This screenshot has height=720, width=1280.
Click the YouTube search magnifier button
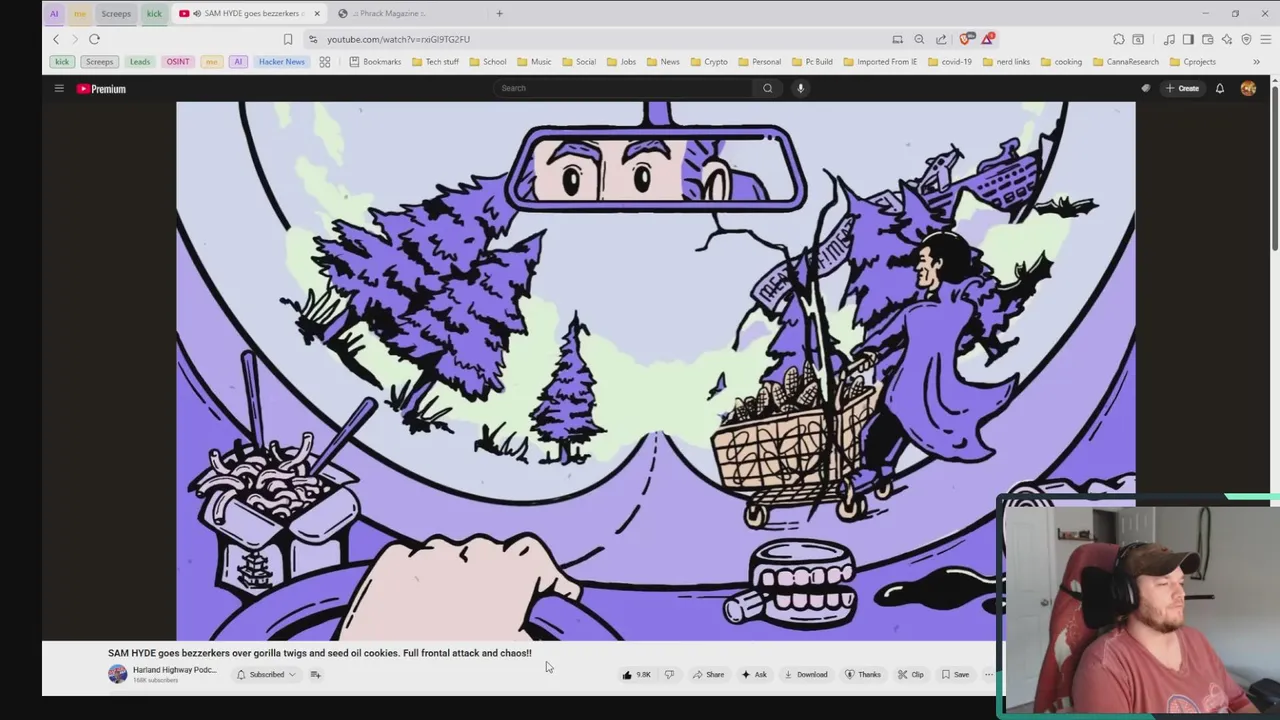click(x=767, y=88)
